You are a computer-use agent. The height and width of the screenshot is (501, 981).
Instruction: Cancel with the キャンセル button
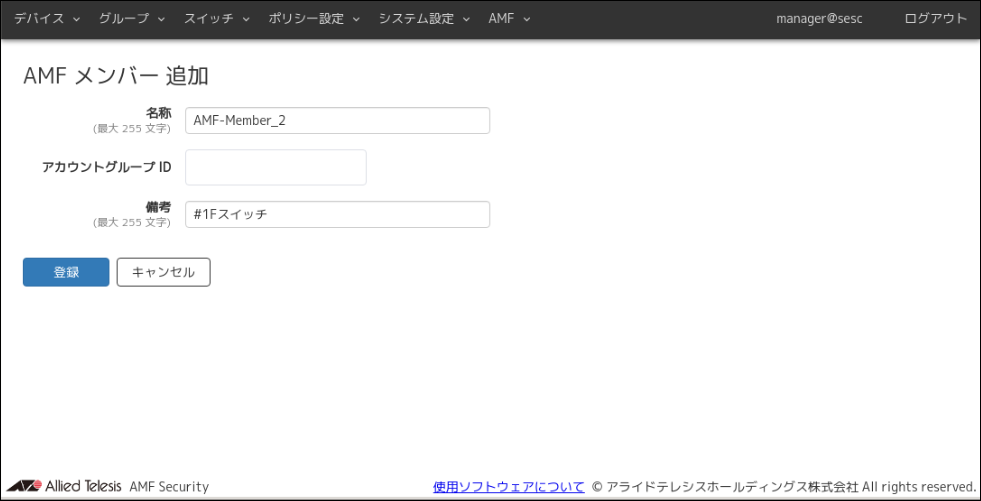click(163, 272)
